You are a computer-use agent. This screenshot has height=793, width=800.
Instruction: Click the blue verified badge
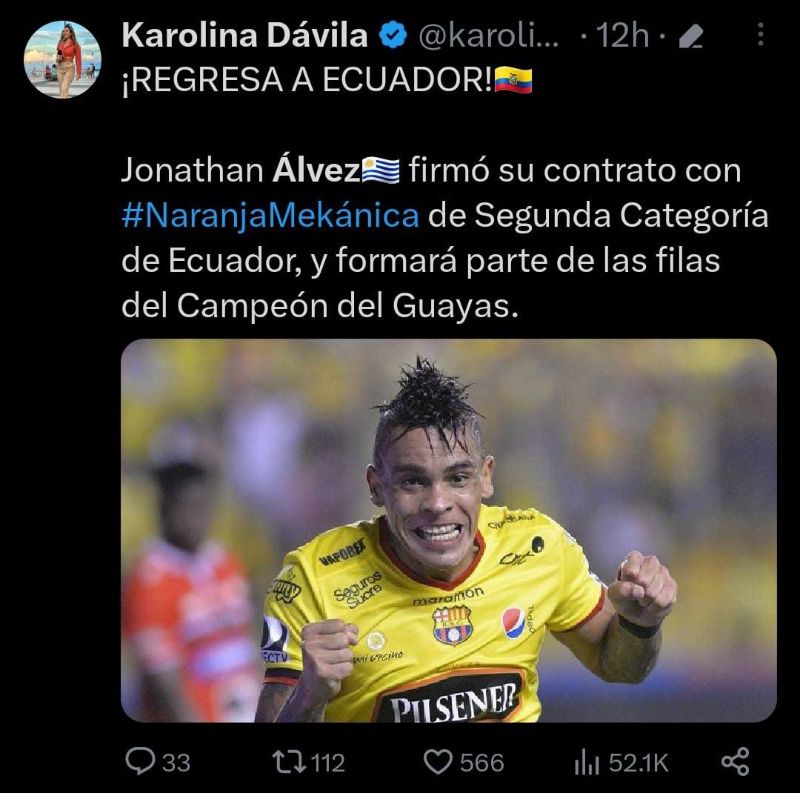tap(392, 35)
